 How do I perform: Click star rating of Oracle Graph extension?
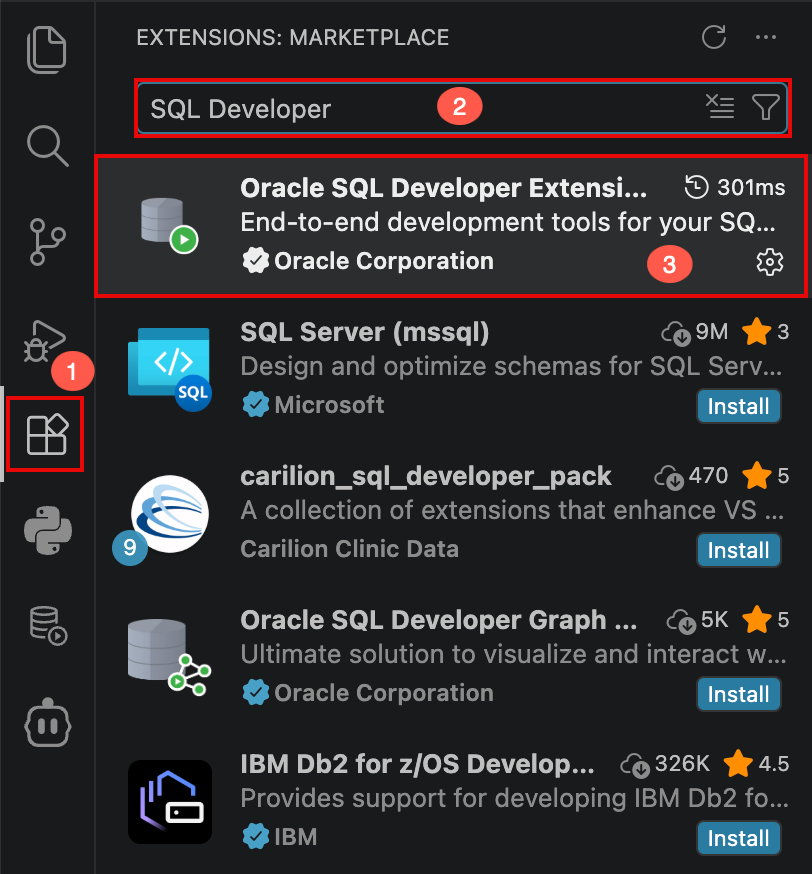click(766, 620)
